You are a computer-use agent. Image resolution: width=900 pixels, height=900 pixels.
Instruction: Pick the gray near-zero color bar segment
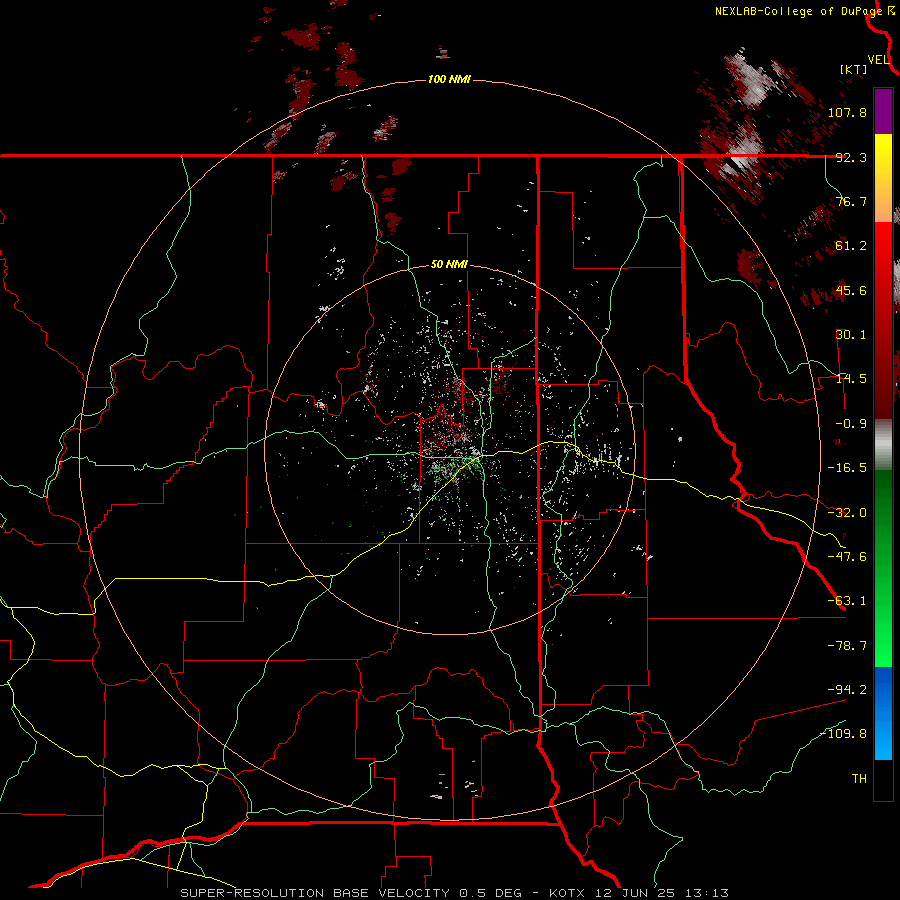pyautogui.click(x=883, y=443)
